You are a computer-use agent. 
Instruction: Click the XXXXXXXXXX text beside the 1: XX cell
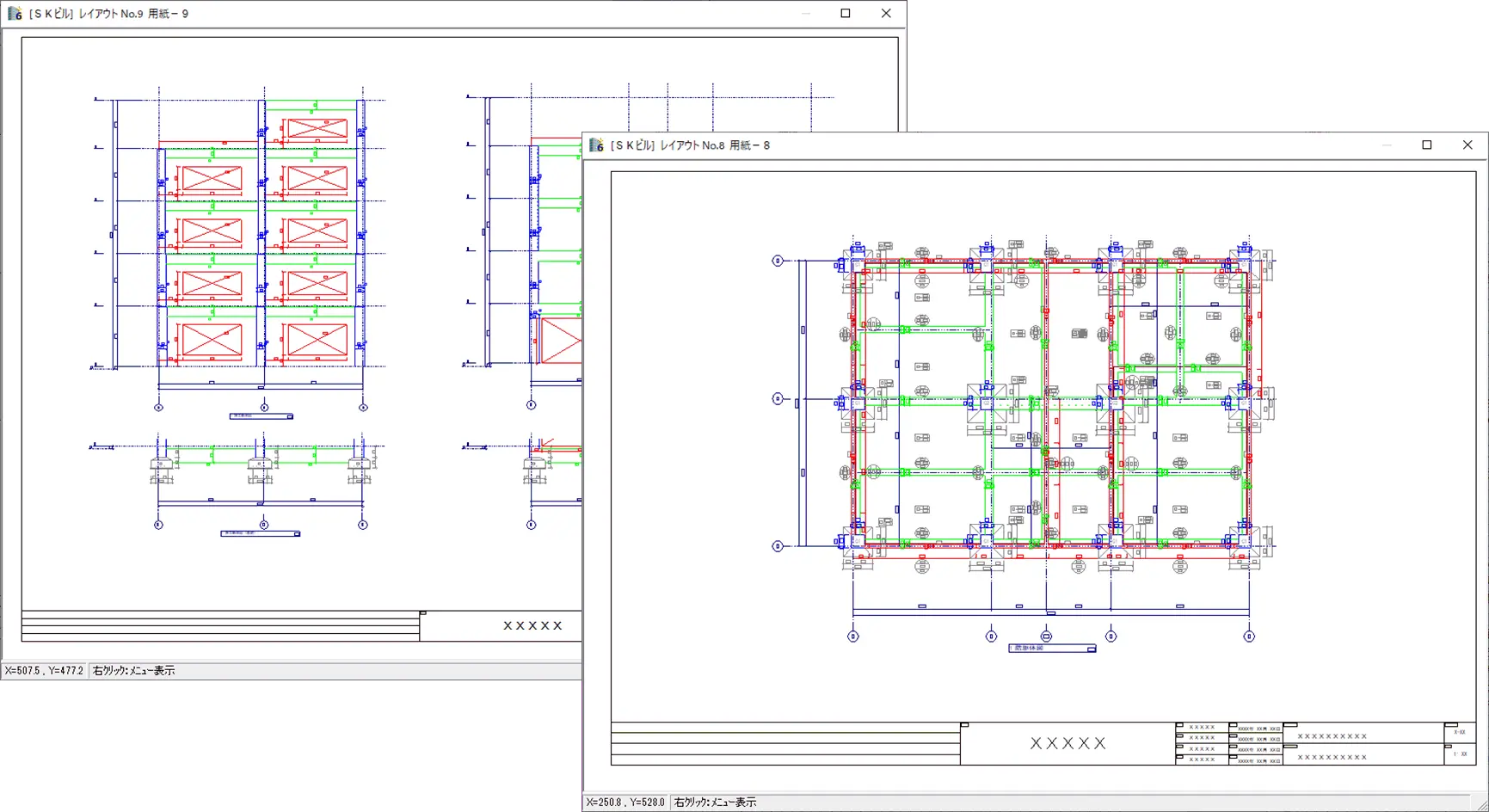[x=1332, y=758]
